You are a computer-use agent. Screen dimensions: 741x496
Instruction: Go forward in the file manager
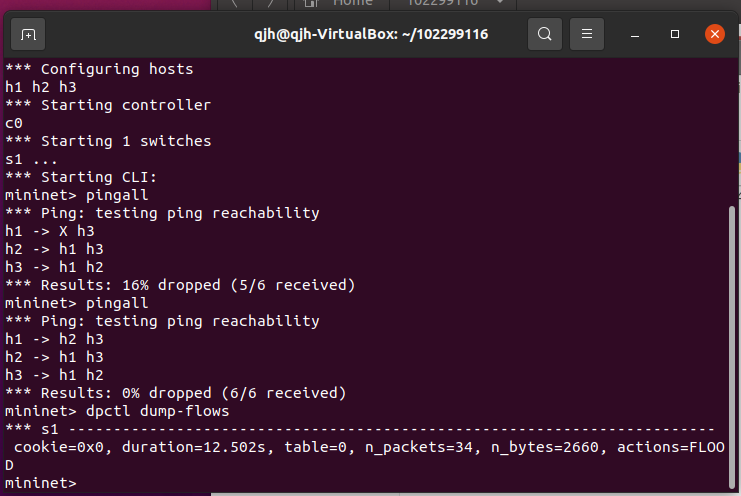coord(270,4)
